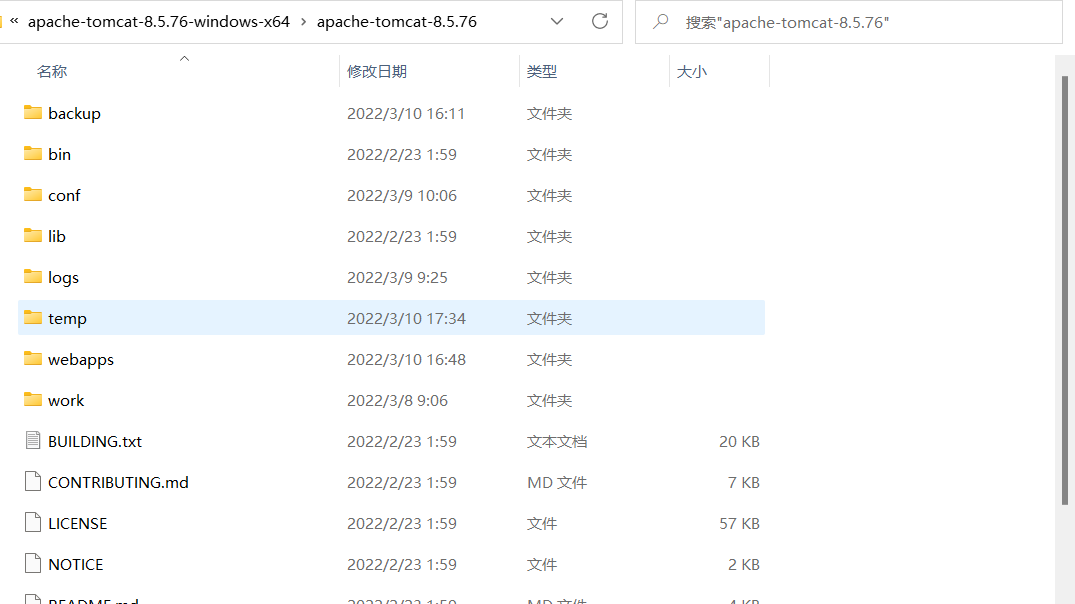Image resolution: width=1075 pixels, height=604 pixels.
Task: Sort files by the 类型 column
Action: point(542,71)
